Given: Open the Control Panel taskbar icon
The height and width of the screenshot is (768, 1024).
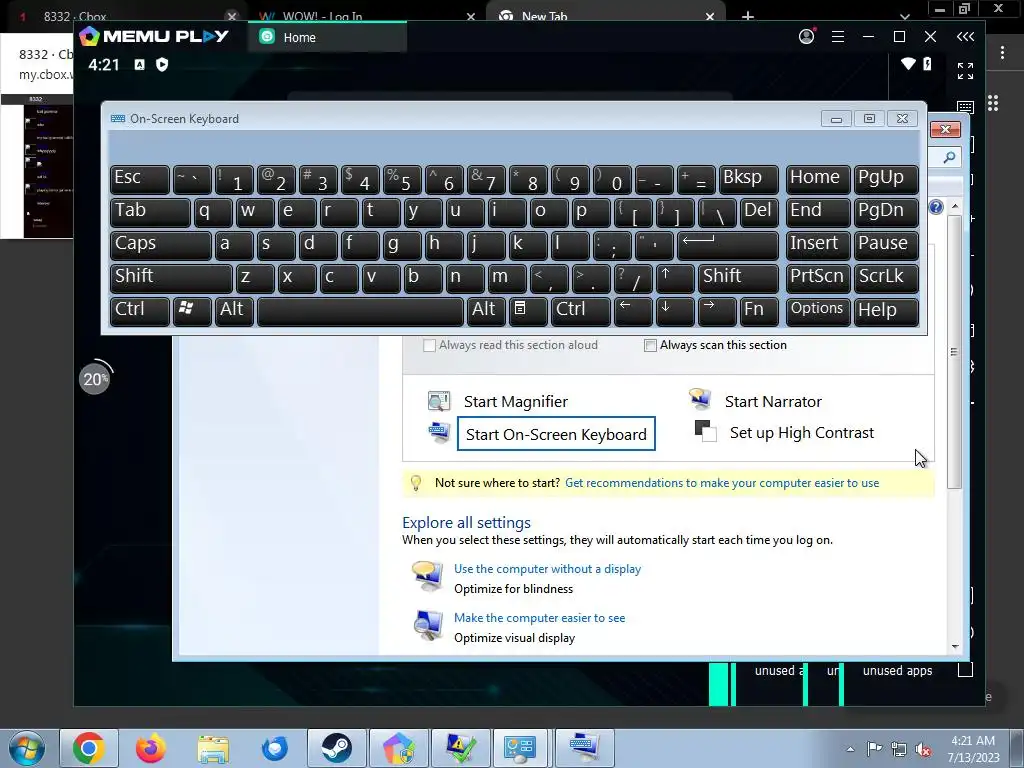Looking at the screenshot, I should pos(522,748).
